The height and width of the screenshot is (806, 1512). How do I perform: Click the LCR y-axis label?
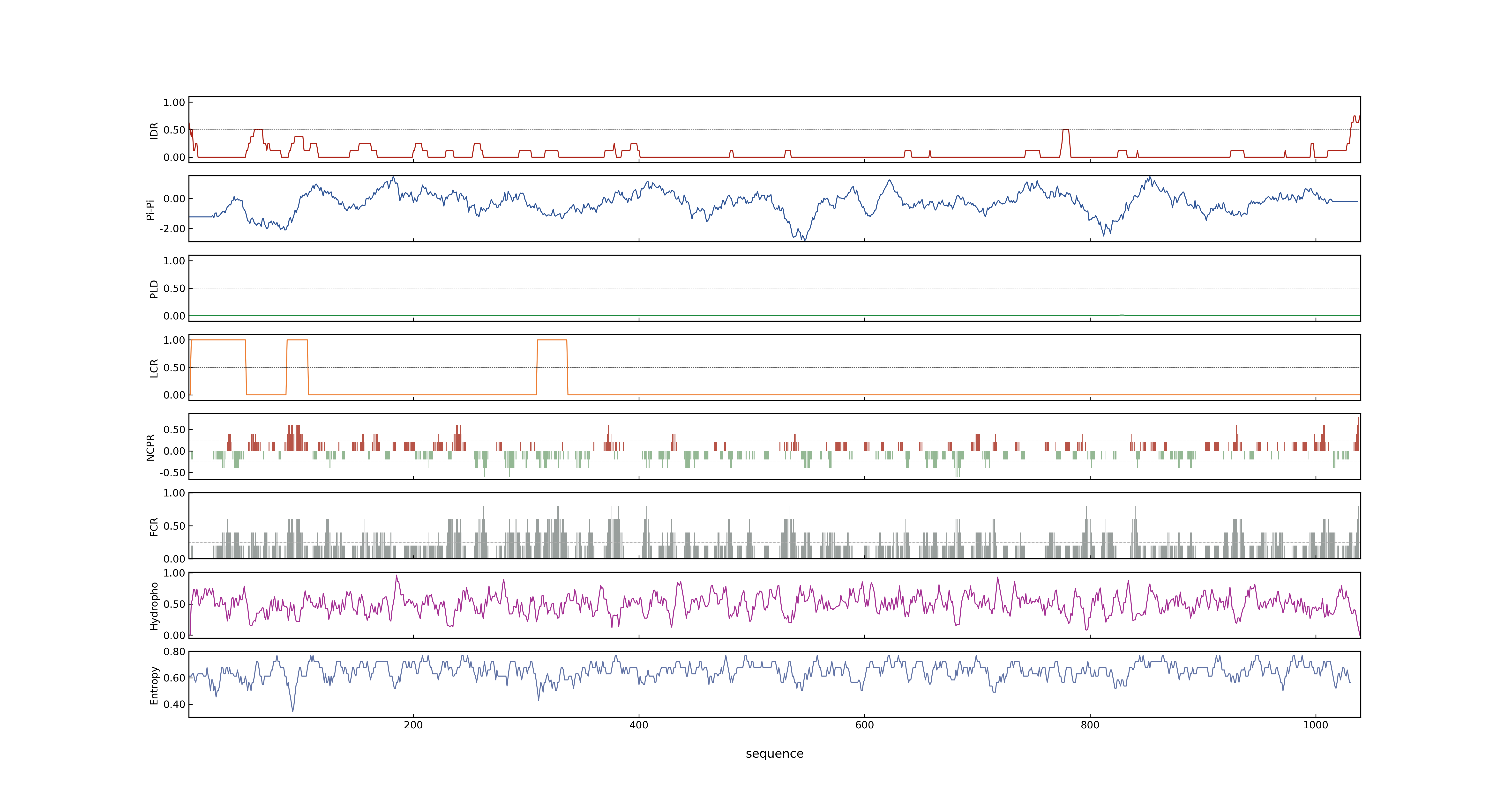pyautogui.click(x=154, y=368)
